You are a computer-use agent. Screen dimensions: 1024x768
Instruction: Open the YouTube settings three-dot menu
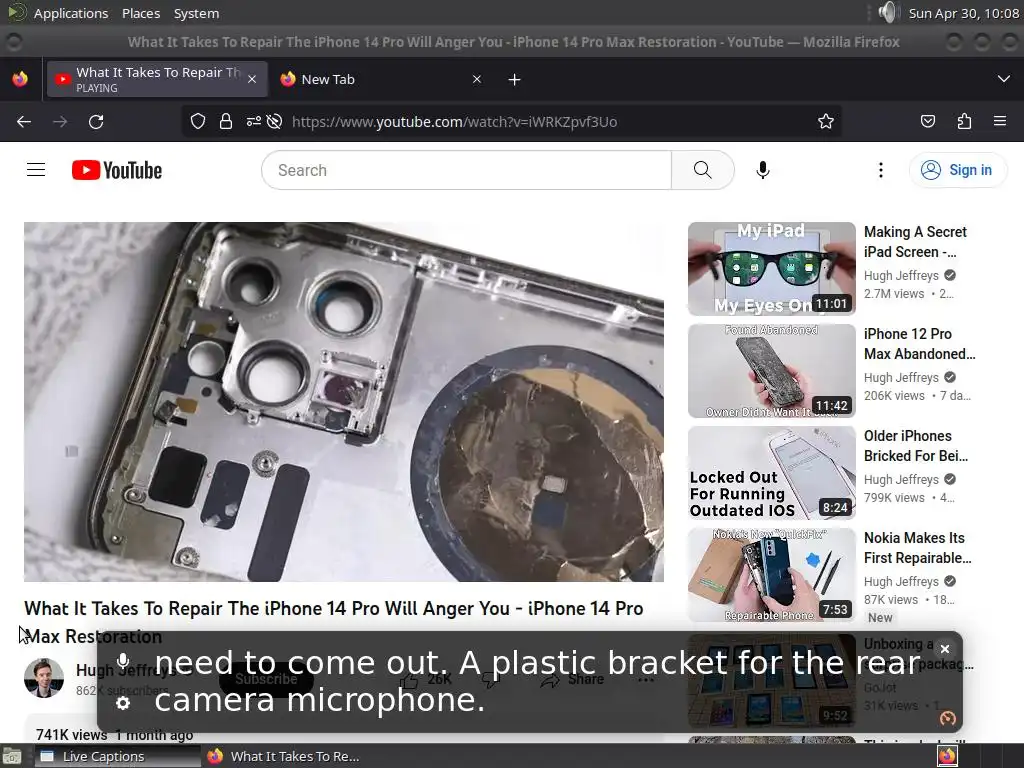[881, 170]
